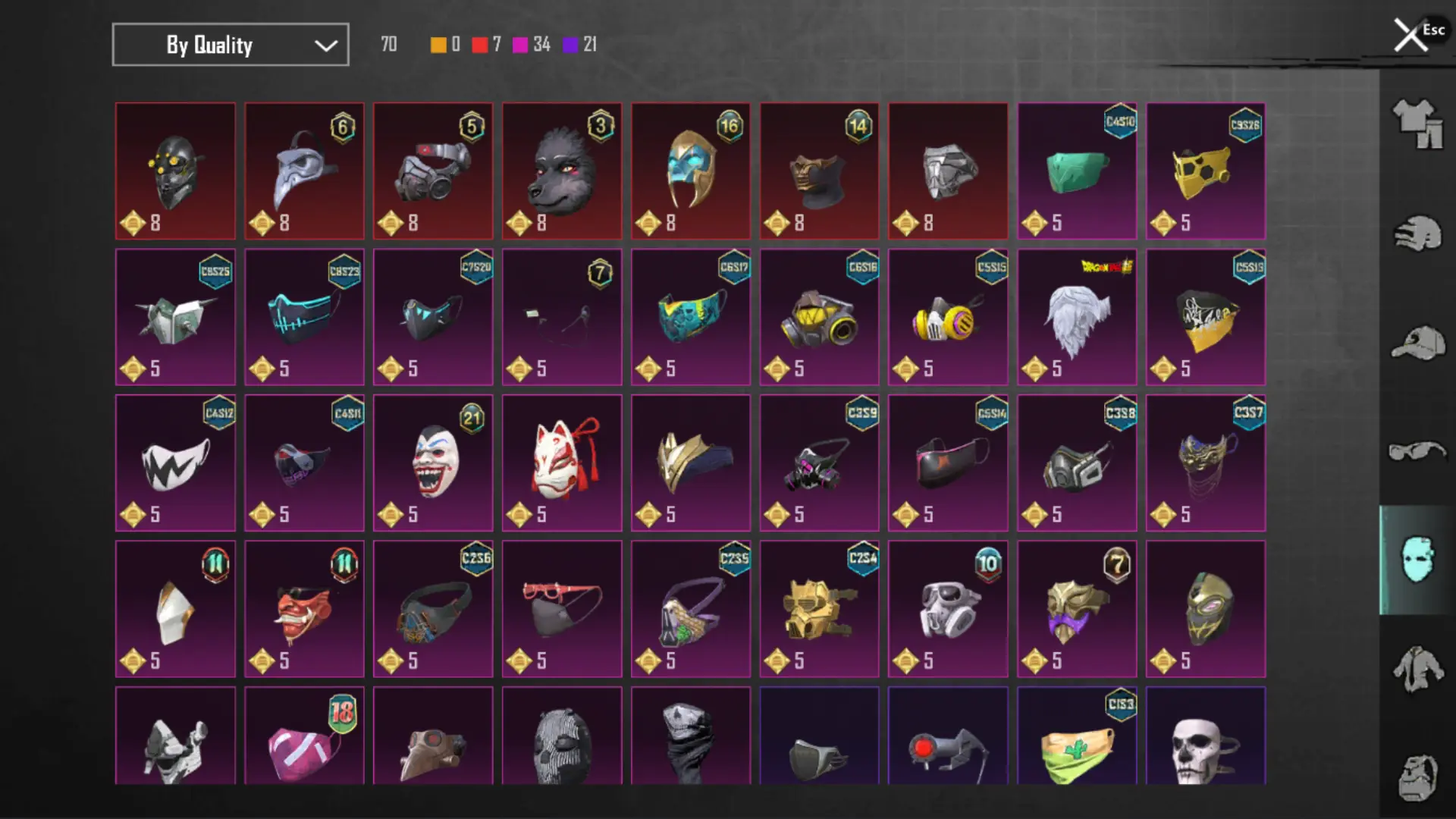
Task: Close the inventory with the Esc X
Action: tap(1410, 35)
